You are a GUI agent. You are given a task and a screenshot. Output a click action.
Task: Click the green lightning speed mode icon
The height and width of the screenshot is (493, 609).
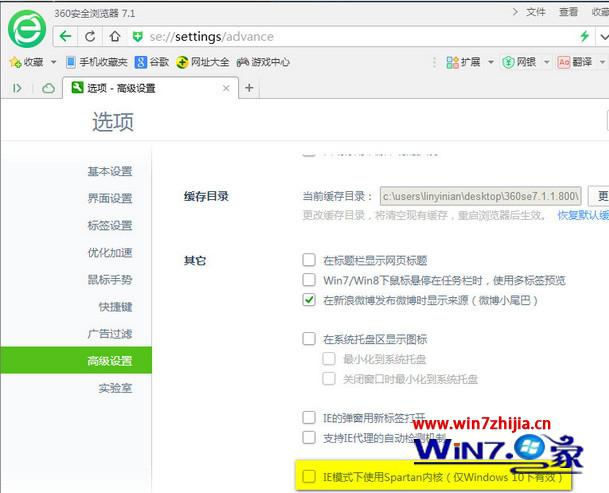(x=585, y=36)
